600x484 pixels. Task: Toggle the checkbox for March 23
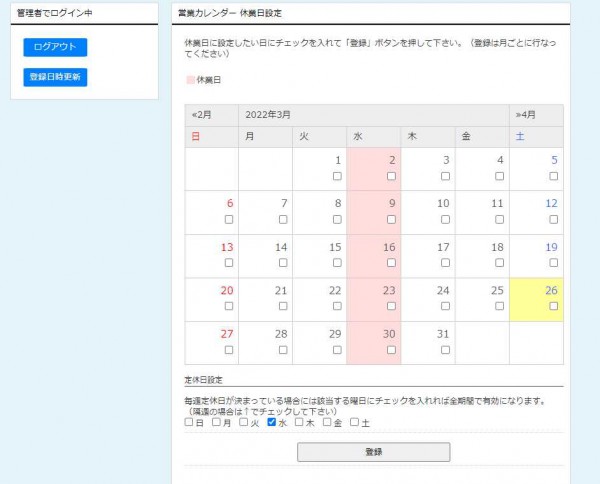pos(391,307)
